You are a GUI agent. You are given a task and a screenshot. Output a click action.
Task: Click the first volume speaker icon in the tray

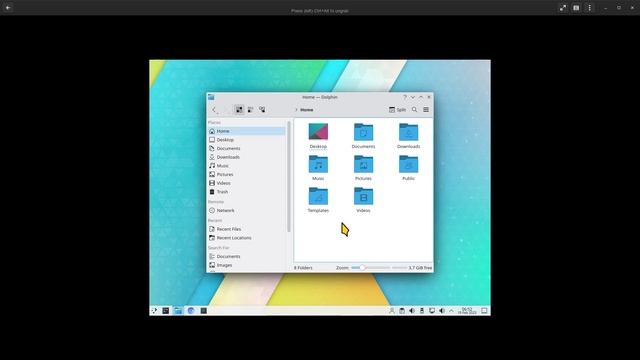tap(412, 311)
